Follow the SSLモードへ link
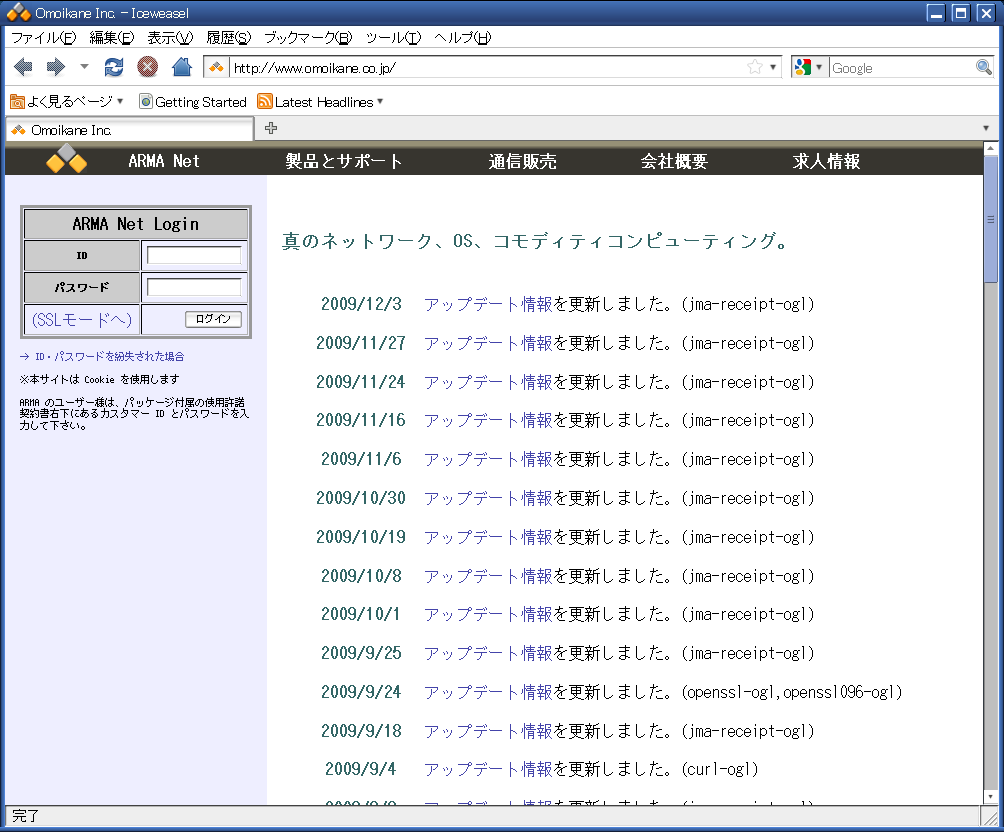The image size is (1004, 832). (82, 319)
